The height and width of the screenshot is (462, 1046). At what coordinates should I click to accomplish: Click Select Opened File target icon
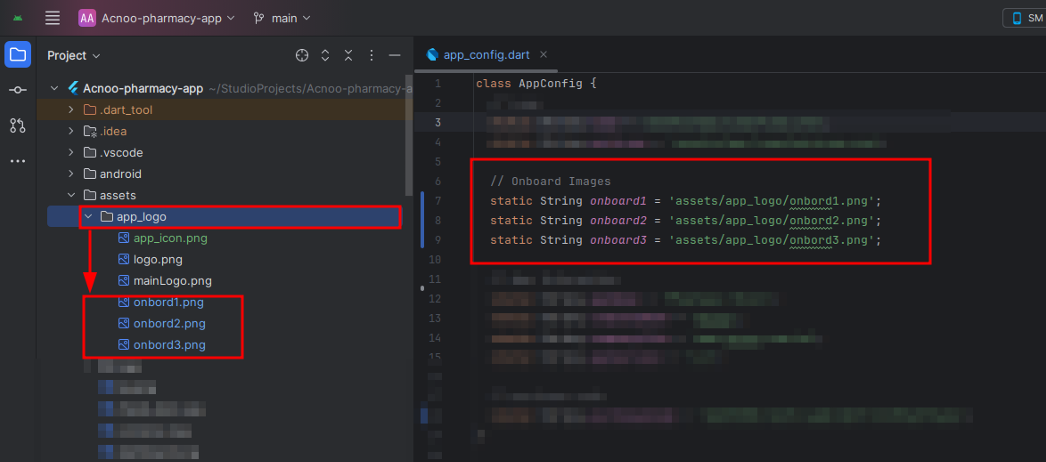[302, 55]
